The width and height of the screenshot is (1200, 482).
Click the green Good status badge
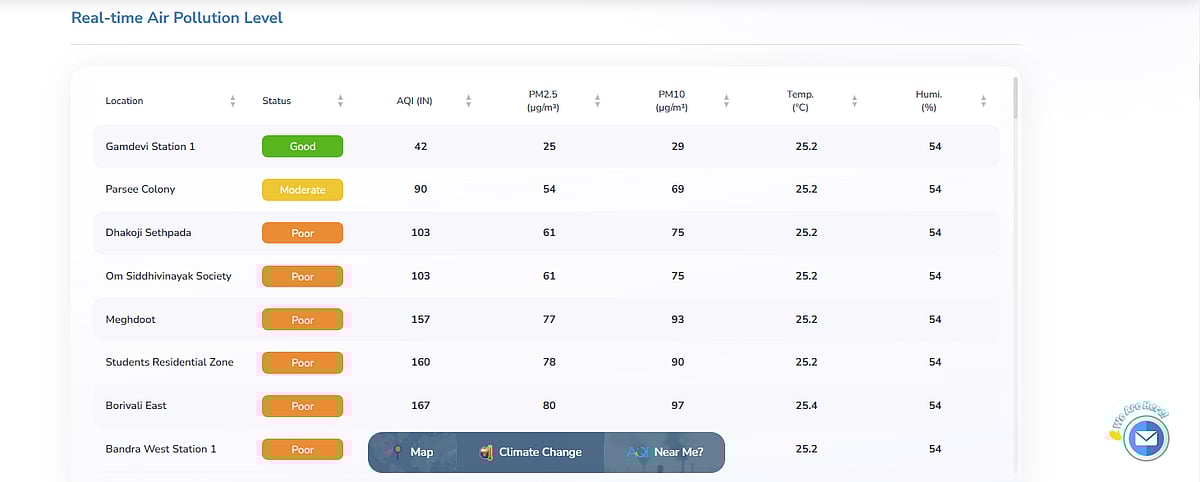coord(302,147)
